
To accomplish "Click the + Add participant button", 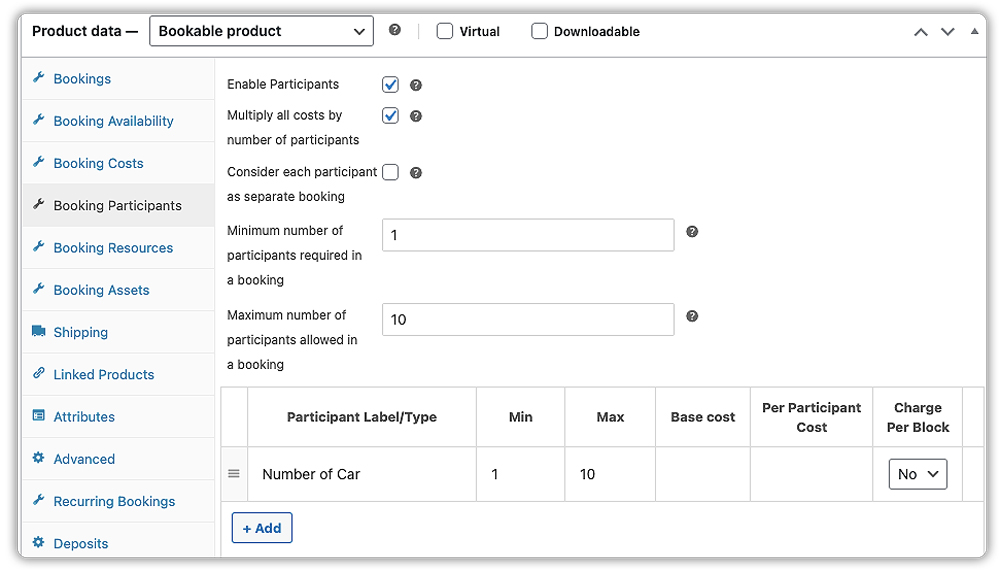I will (x=262, y=528).
